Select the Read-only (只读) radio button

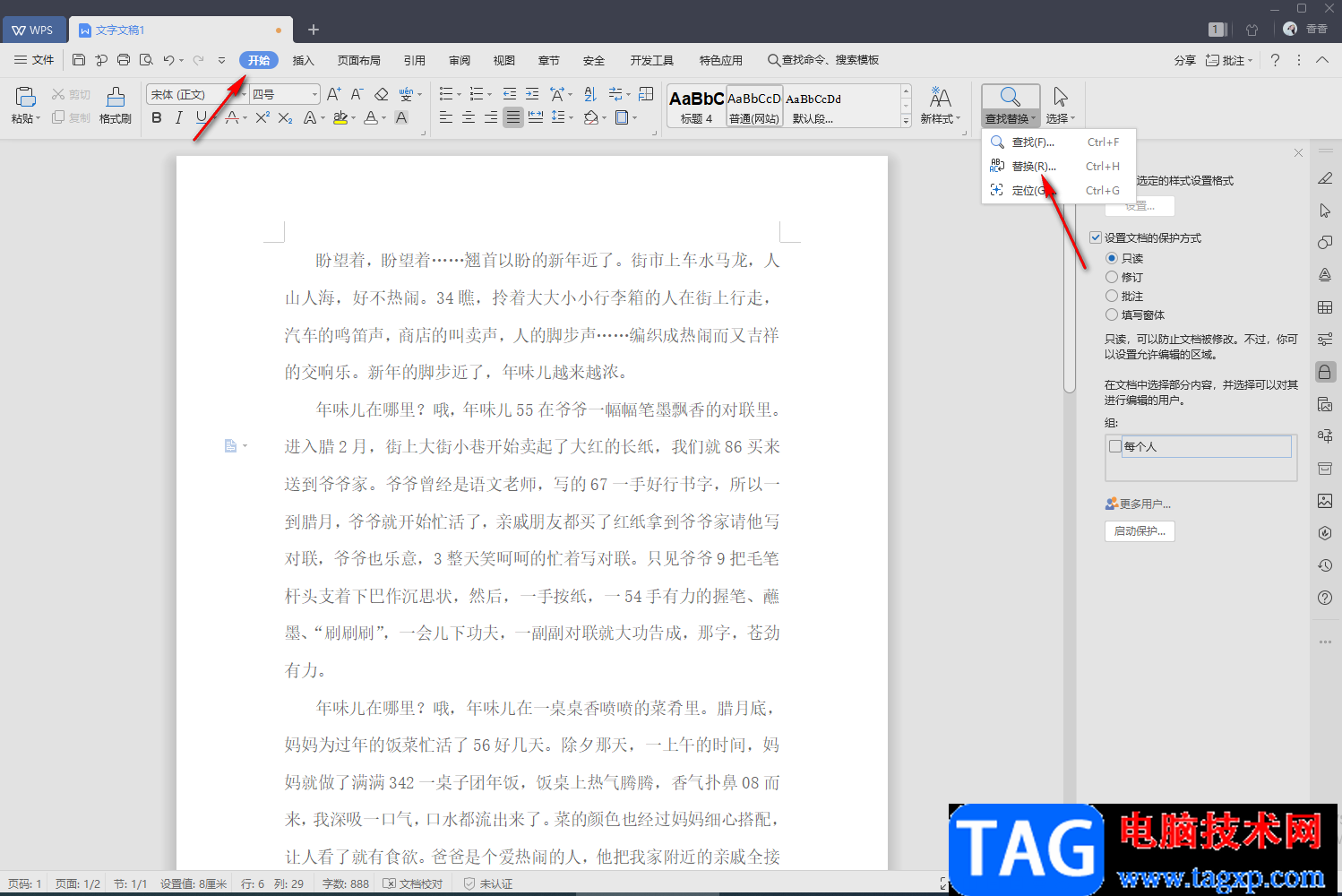point(1112,258)
